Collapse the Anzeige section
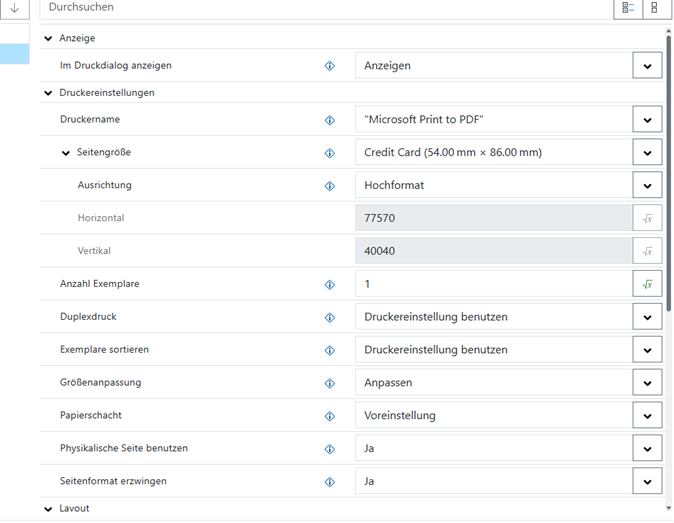The height and width of the screenshot is (523, 674). tap(48, 38)
